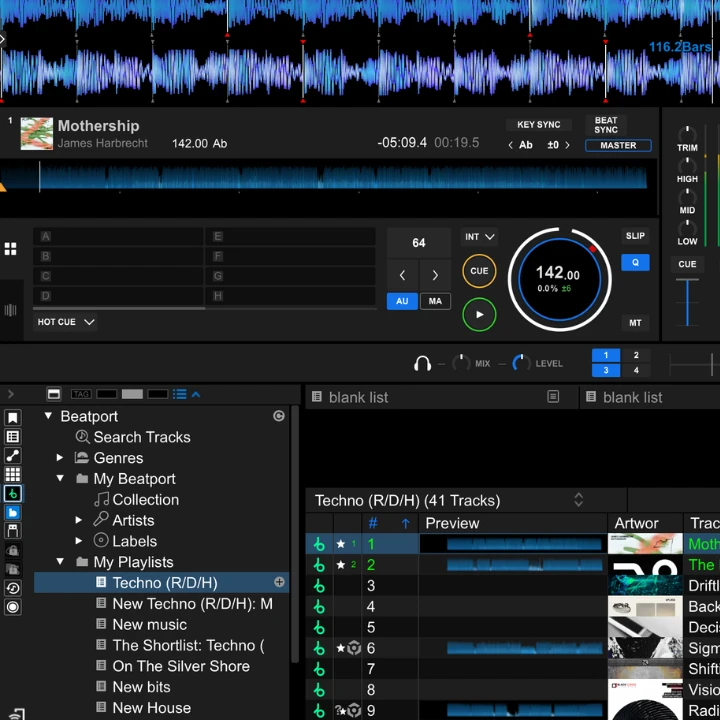Screen dimensions: 720x720
Task: Expand the Genres tree node
Action: coord(60,458)
